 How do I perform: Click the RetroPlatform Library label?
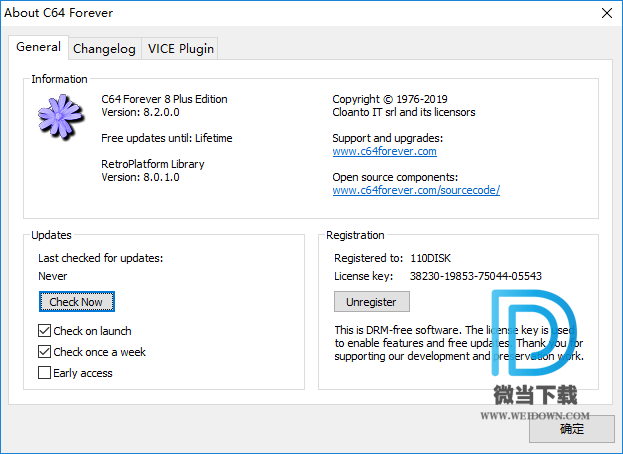[153, 164]
